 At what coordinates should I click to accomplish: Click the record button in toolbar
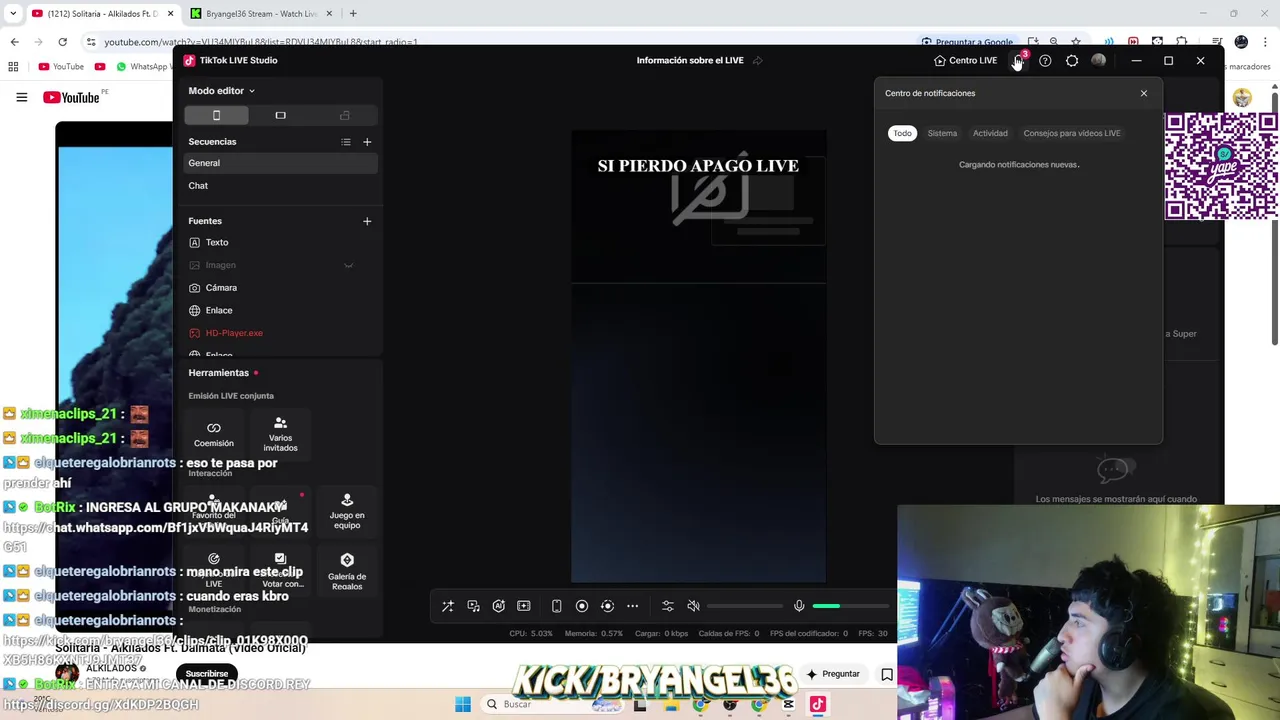581,606
